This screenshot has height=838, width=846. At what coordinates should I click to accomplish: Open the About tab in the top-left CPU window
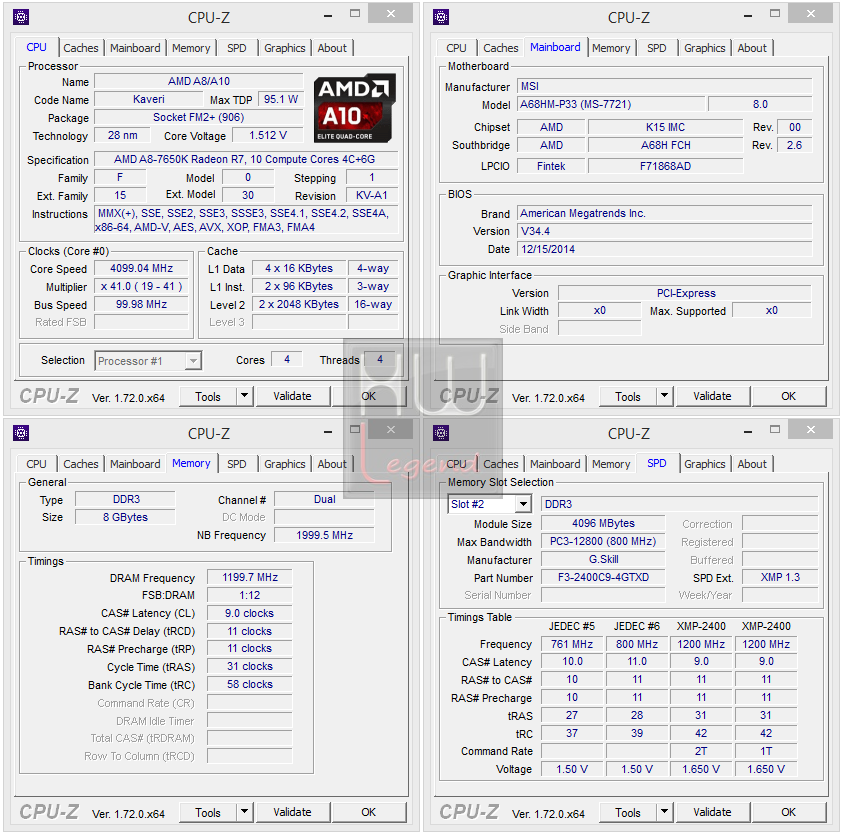tap(332, 48)
